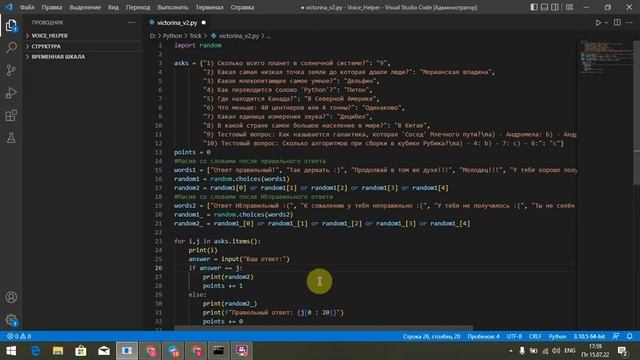Click Trick folder in breadcrumb
This screenshot has width=640, height=360.
coord(195,36)
